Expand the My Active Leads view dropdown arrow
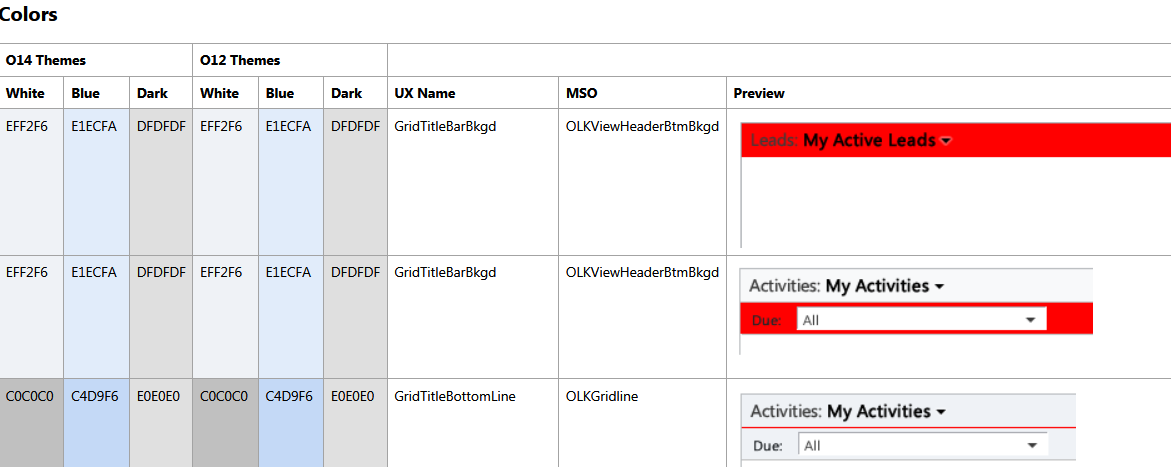The height and width of the screenshot is (467, 1171). [x=946, y=142]
